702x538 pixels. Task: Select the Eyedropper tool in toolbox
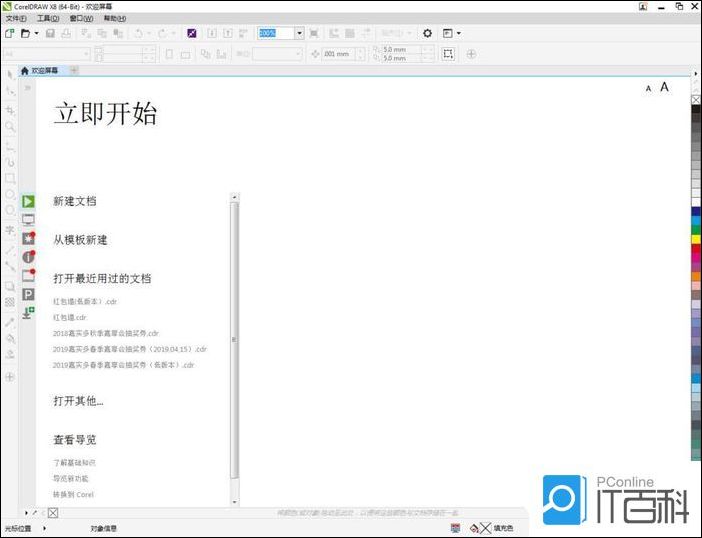(10, 322)
